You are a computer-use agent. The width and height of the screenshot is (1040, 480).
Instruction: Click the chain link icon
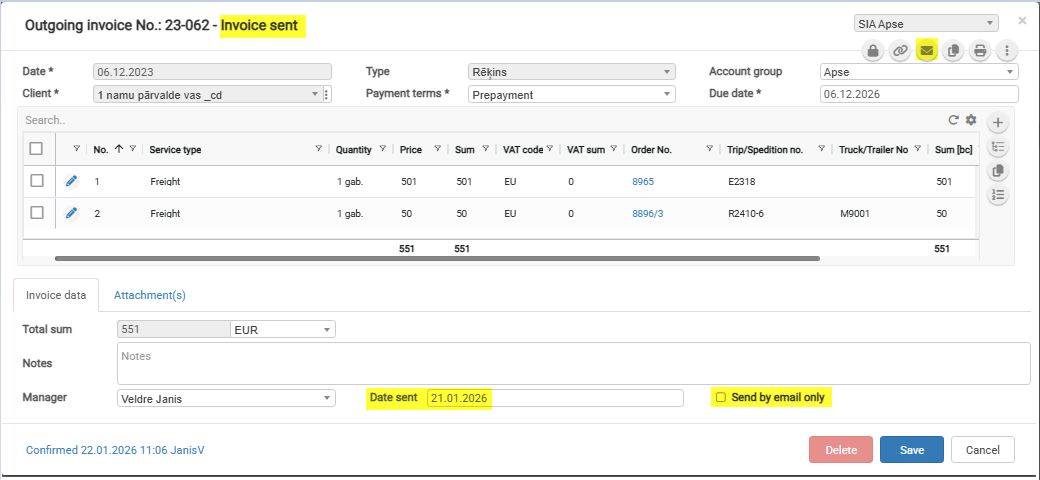pyautogui.click(x=900, y=51)
